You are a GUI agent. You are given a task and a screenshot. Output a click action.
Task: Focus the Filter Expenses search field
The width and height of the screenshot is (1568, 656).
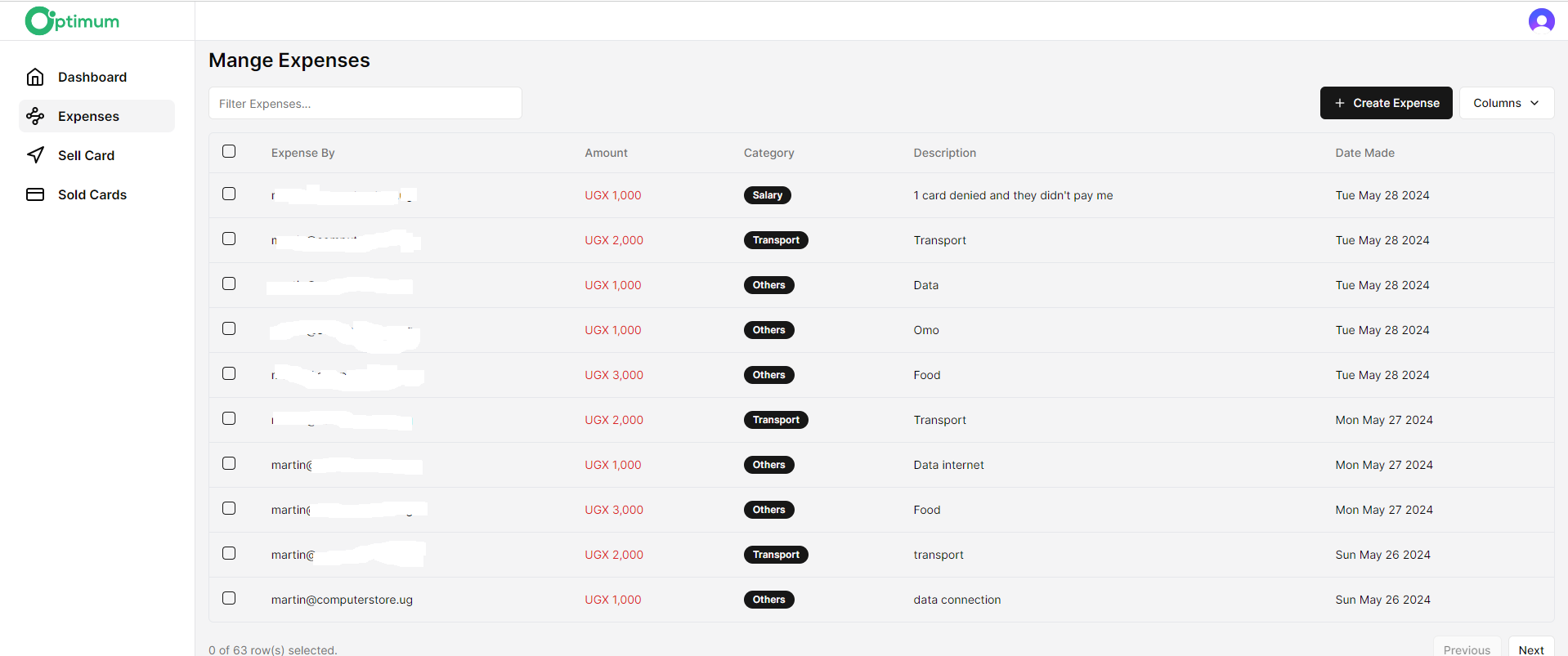tap(365, 104)
